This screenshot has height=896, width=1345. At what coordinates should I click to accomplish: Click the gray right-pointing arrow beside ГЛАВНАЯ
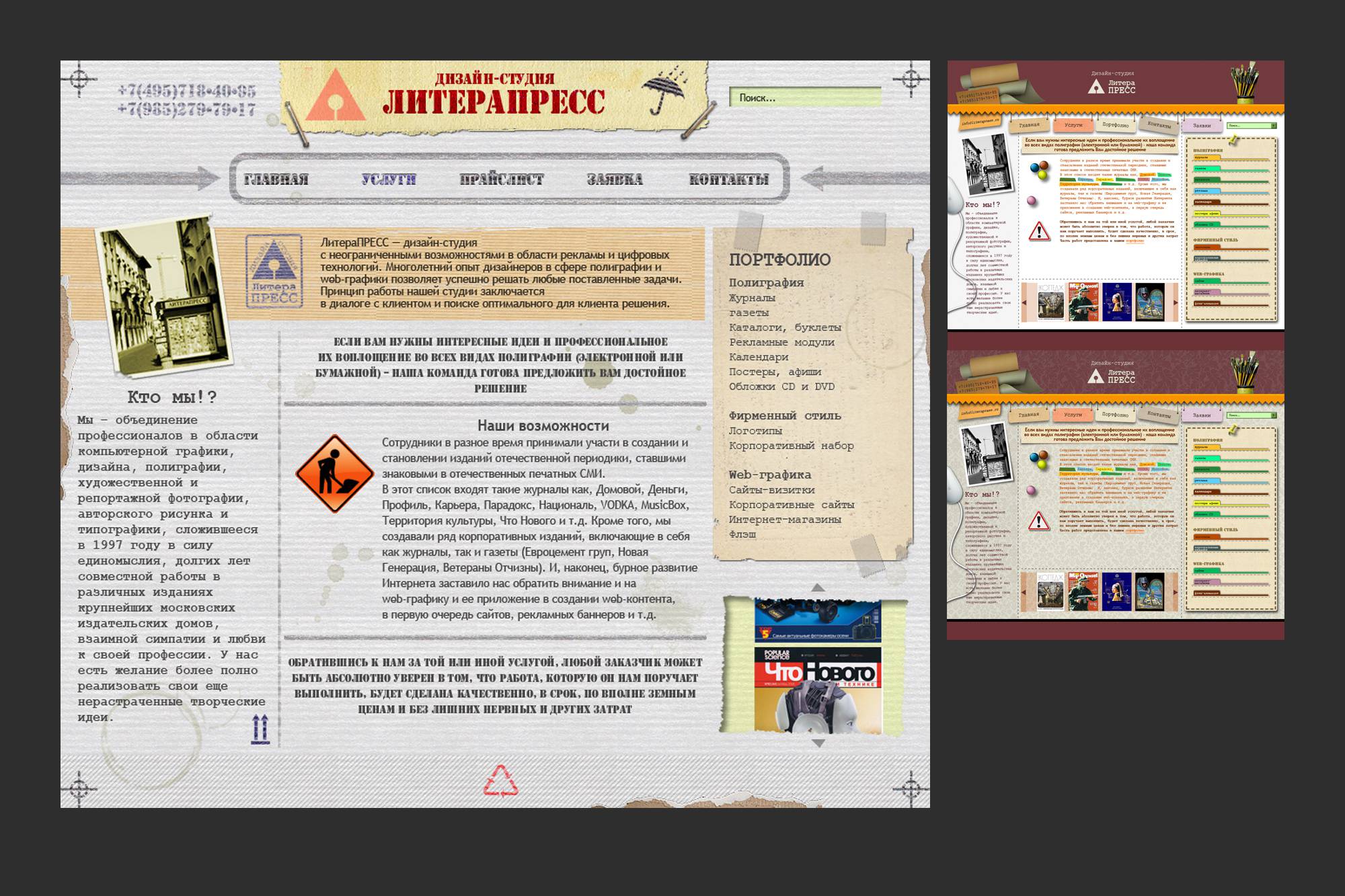click(141, 178)
